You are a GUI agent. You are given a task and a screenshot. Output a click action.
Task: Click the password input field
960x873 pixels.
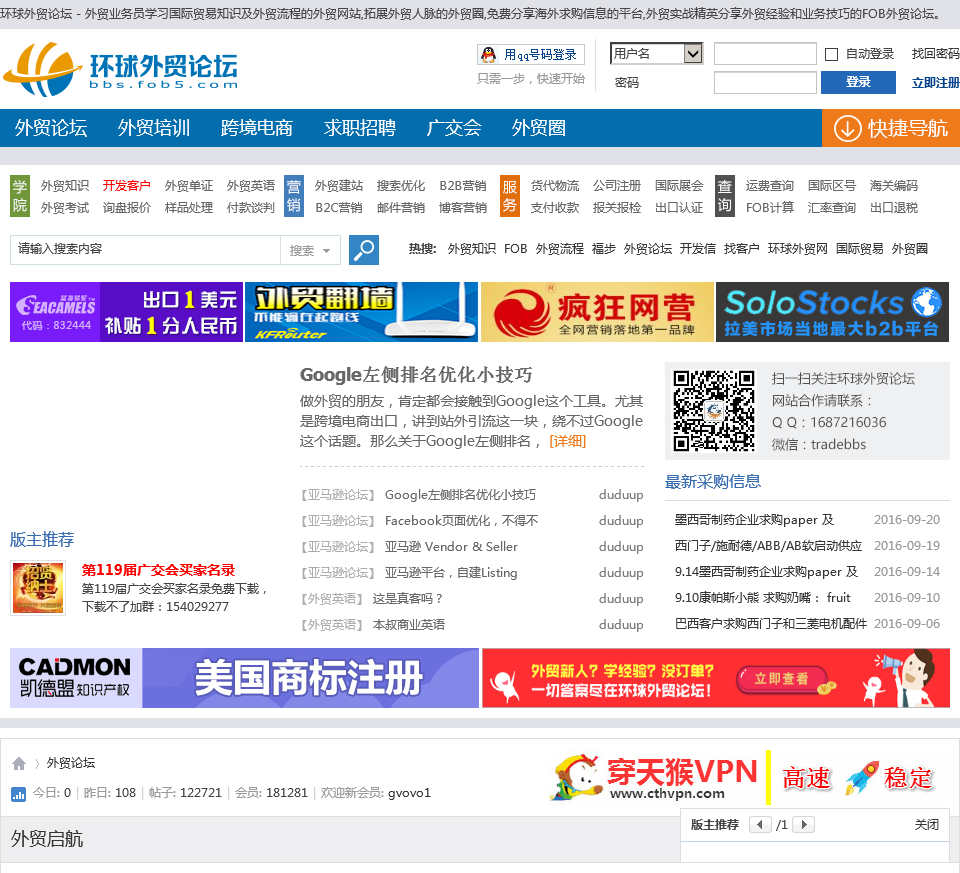click(x=765, y=83)
